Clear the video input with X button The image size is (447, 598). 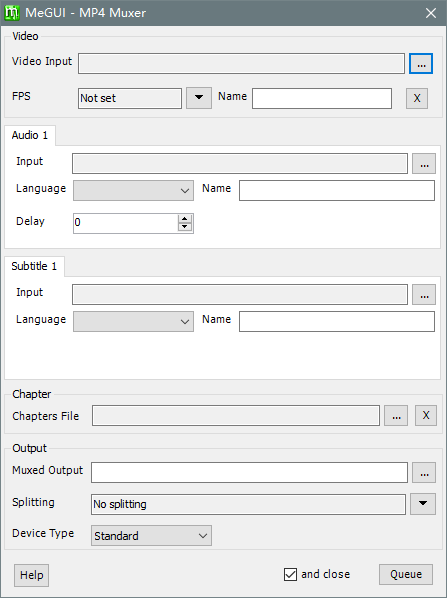[416, 98]
